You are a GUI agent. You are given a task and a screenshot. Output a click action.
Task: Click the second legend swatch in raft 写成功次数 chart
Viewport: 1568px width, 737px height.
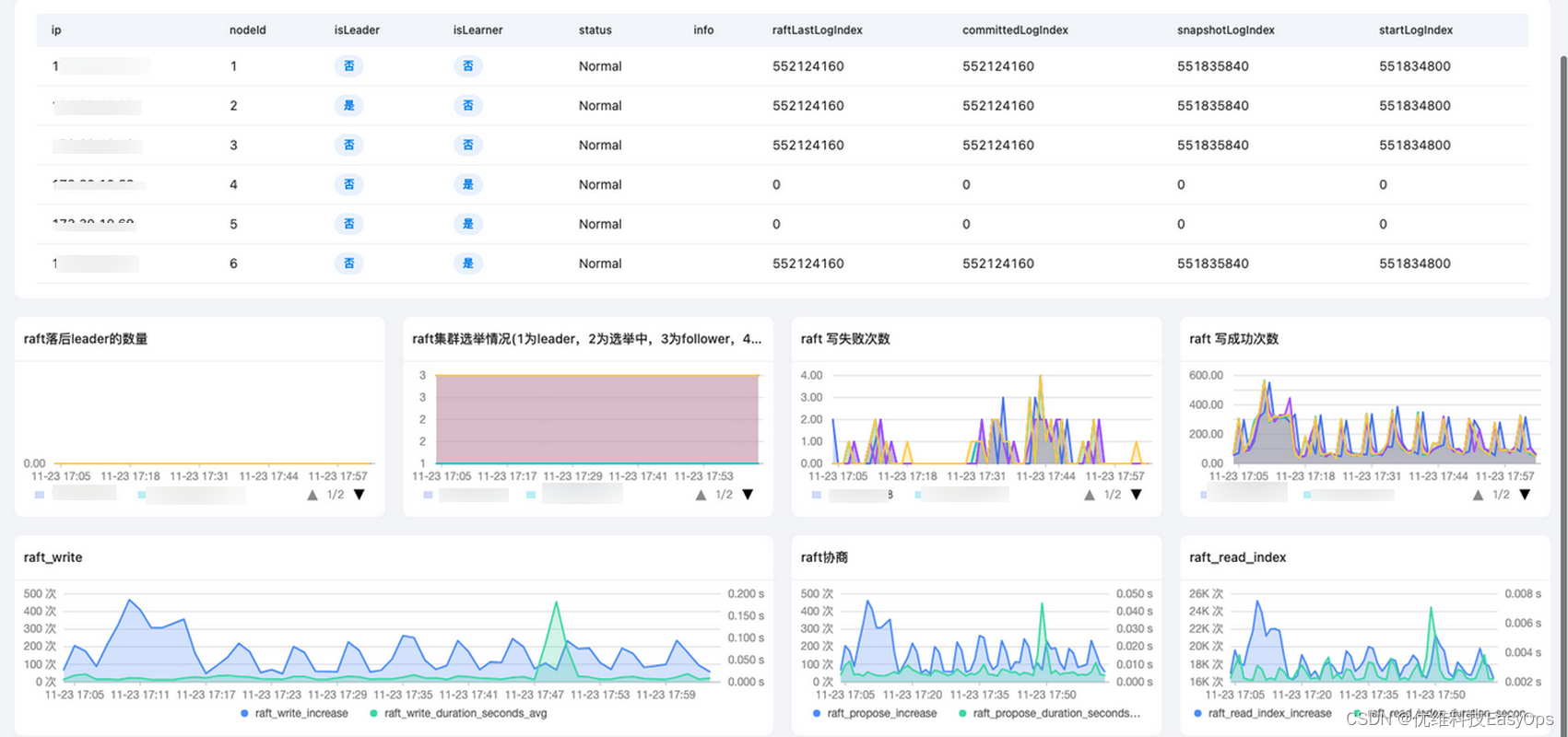pyautogui.click(x=1307, y=495)
